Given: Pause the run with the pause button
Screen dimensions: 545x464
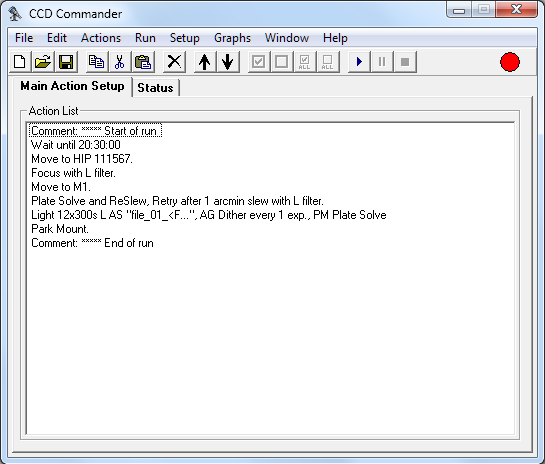Looking at the screenshot, I should pos(382,62).
